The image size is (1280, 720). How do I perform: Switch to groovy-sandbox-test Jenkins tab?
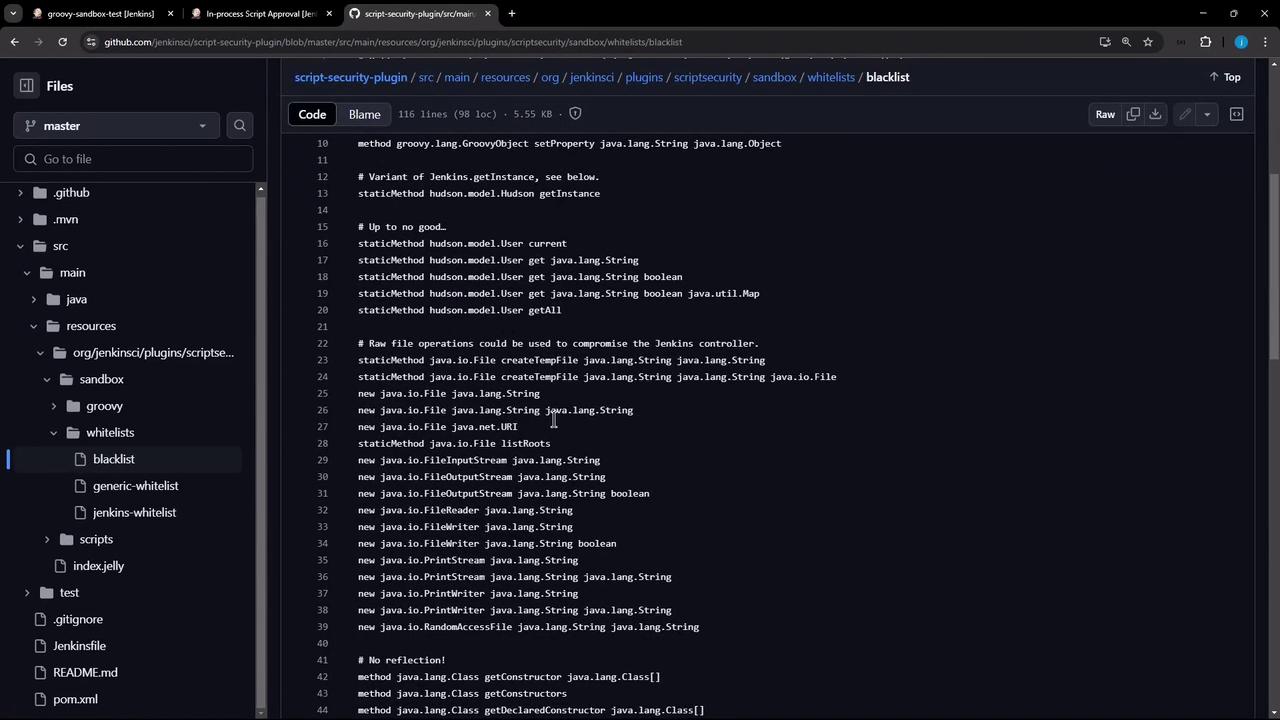pyautogui.click(x=100, y=14)
